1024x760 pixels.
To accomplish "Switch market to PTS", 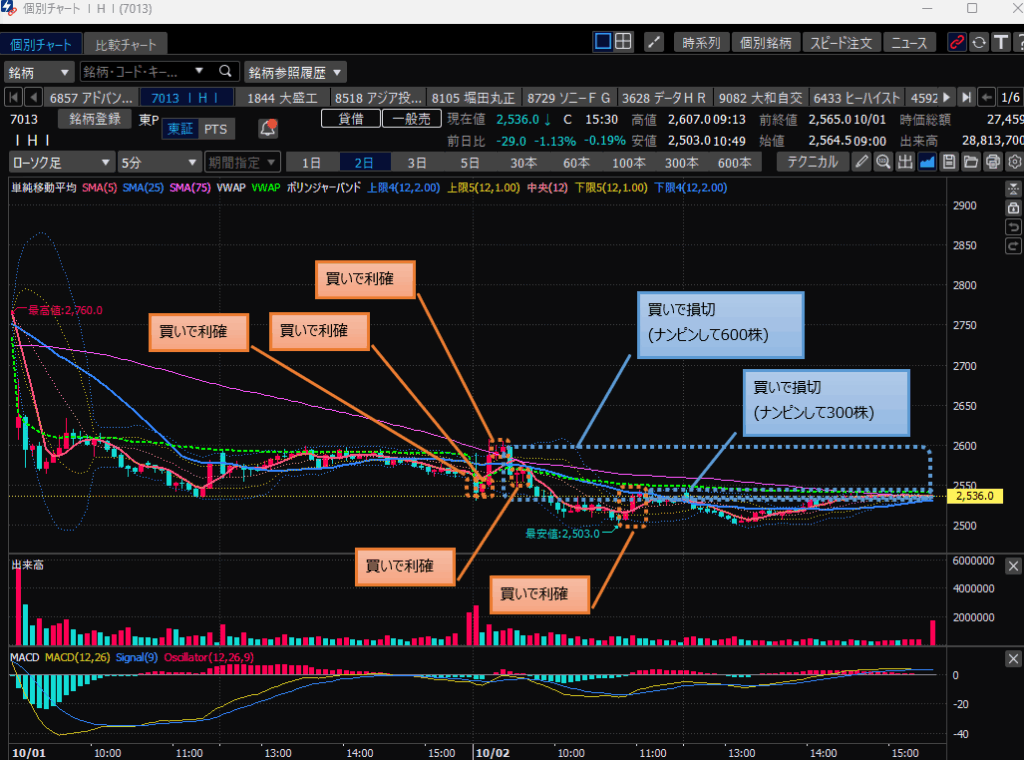I will [215, 129].
